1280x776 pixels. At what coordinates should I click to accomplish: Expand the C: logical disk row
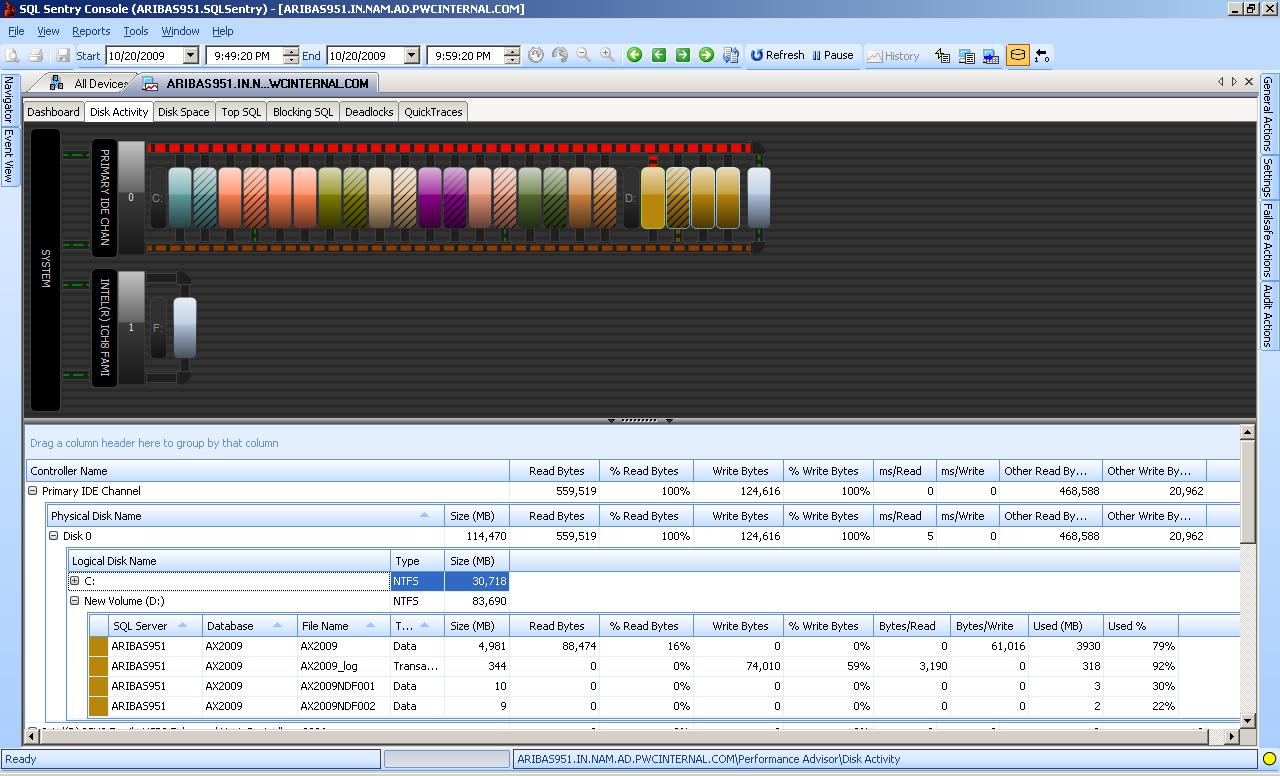(x=74, y=581)
